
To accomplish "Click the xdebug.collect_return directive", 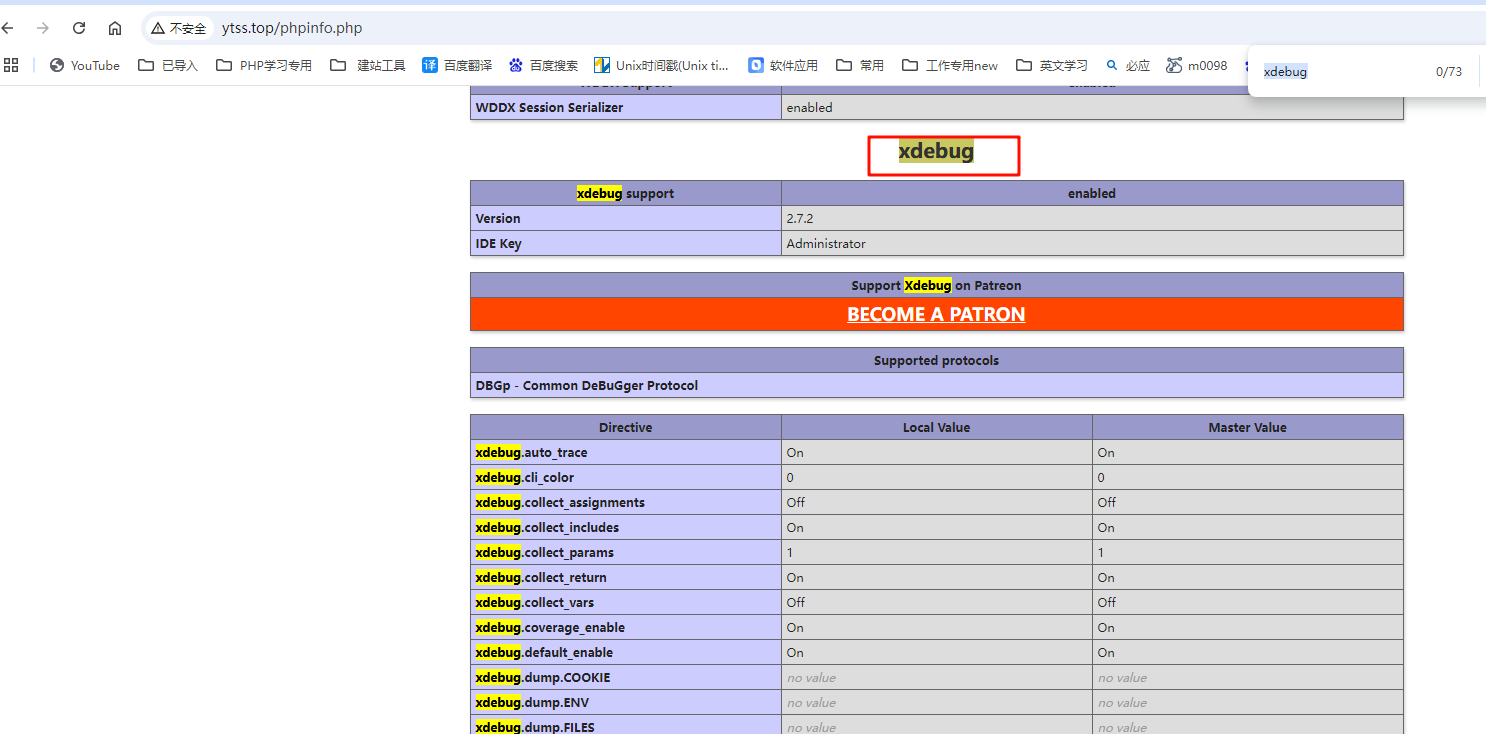I will click(541, 577).
